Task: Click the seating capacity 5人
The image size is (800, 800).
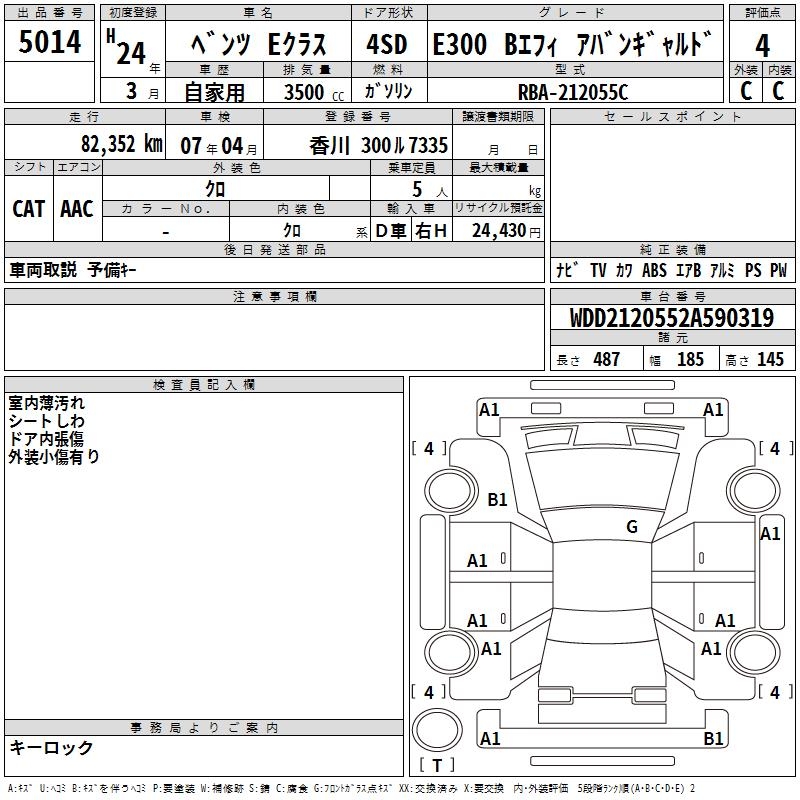Action: coord(430,190)
